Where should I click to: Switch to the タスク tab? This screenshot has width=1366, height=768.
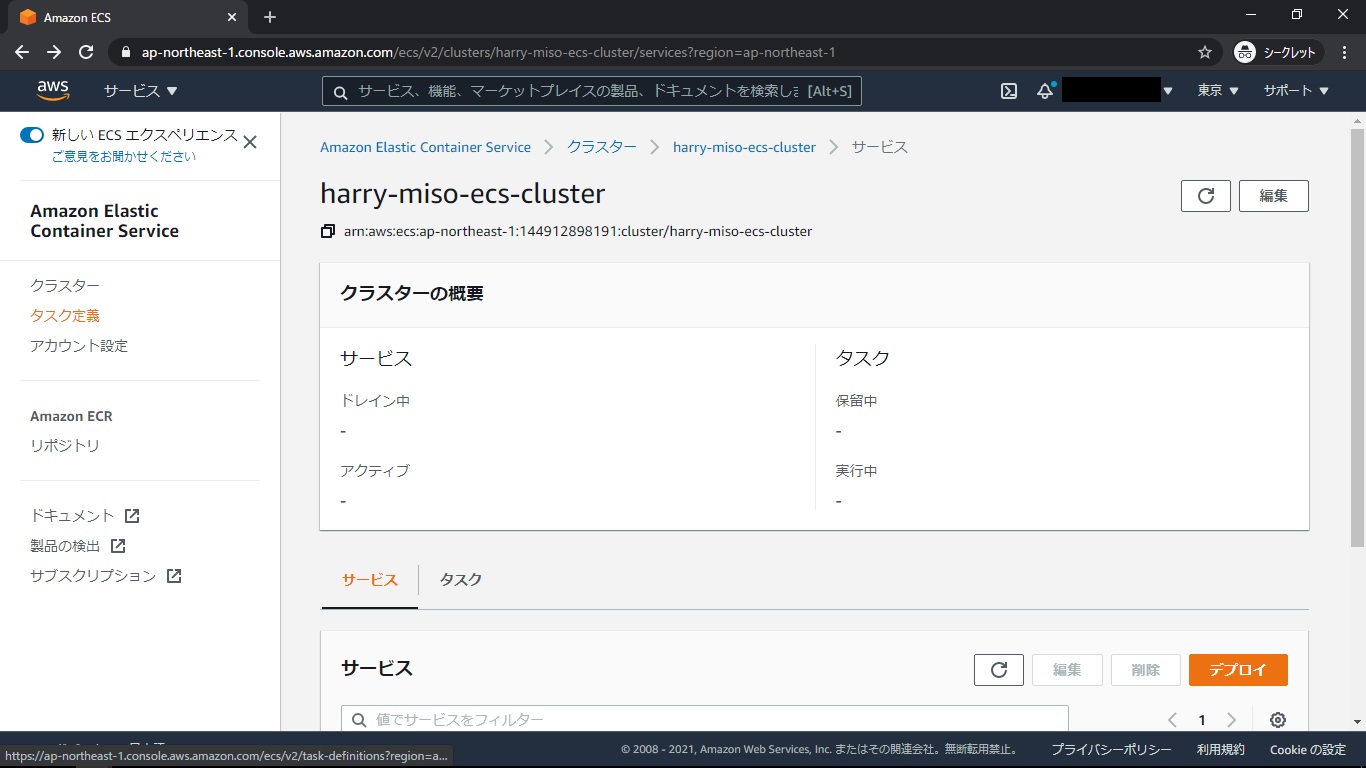coord(460,580)
